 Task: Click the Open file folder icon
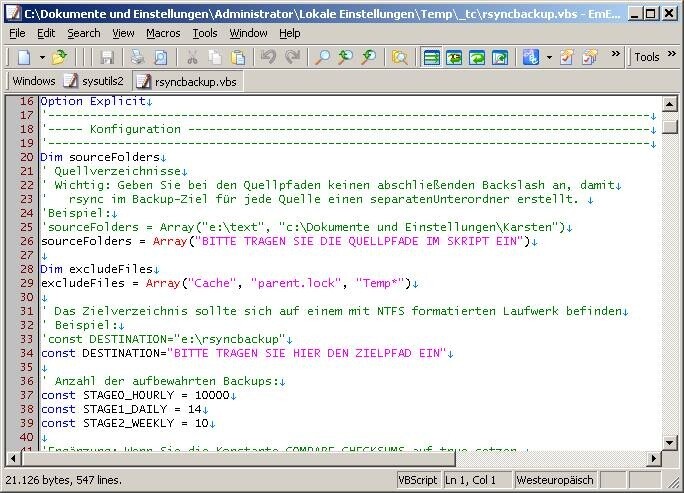point(59,57)
